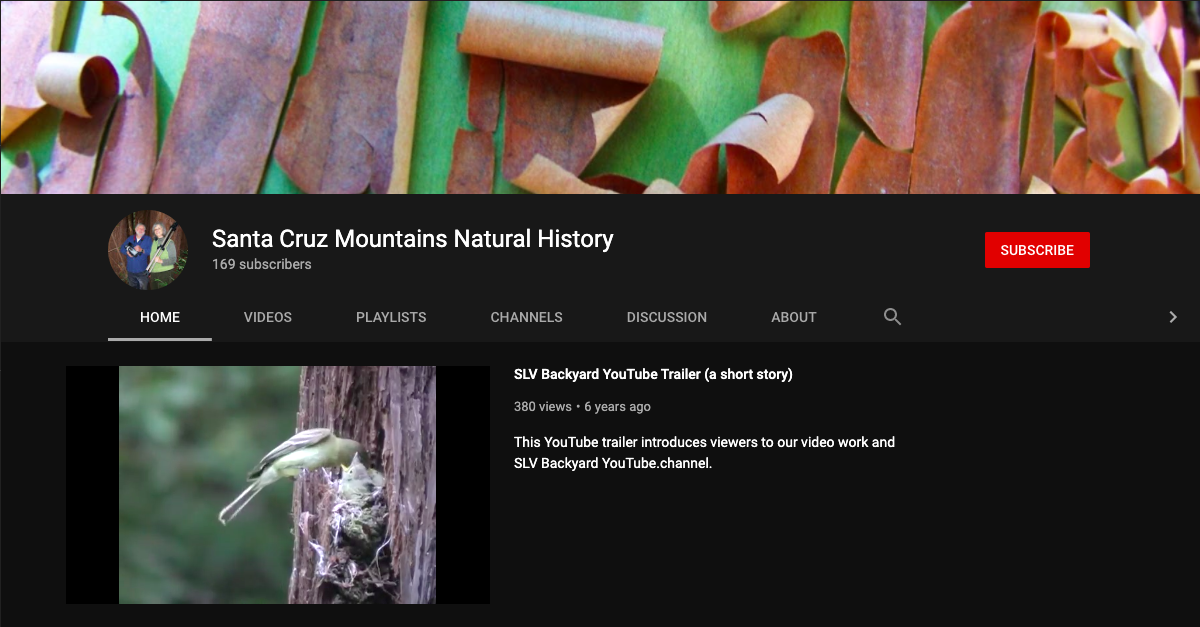The height and width of the screenshot is (627, 1200).
Task: Open the SLV Backyard YouTube Trailer title link
Action: pos(653,375)
